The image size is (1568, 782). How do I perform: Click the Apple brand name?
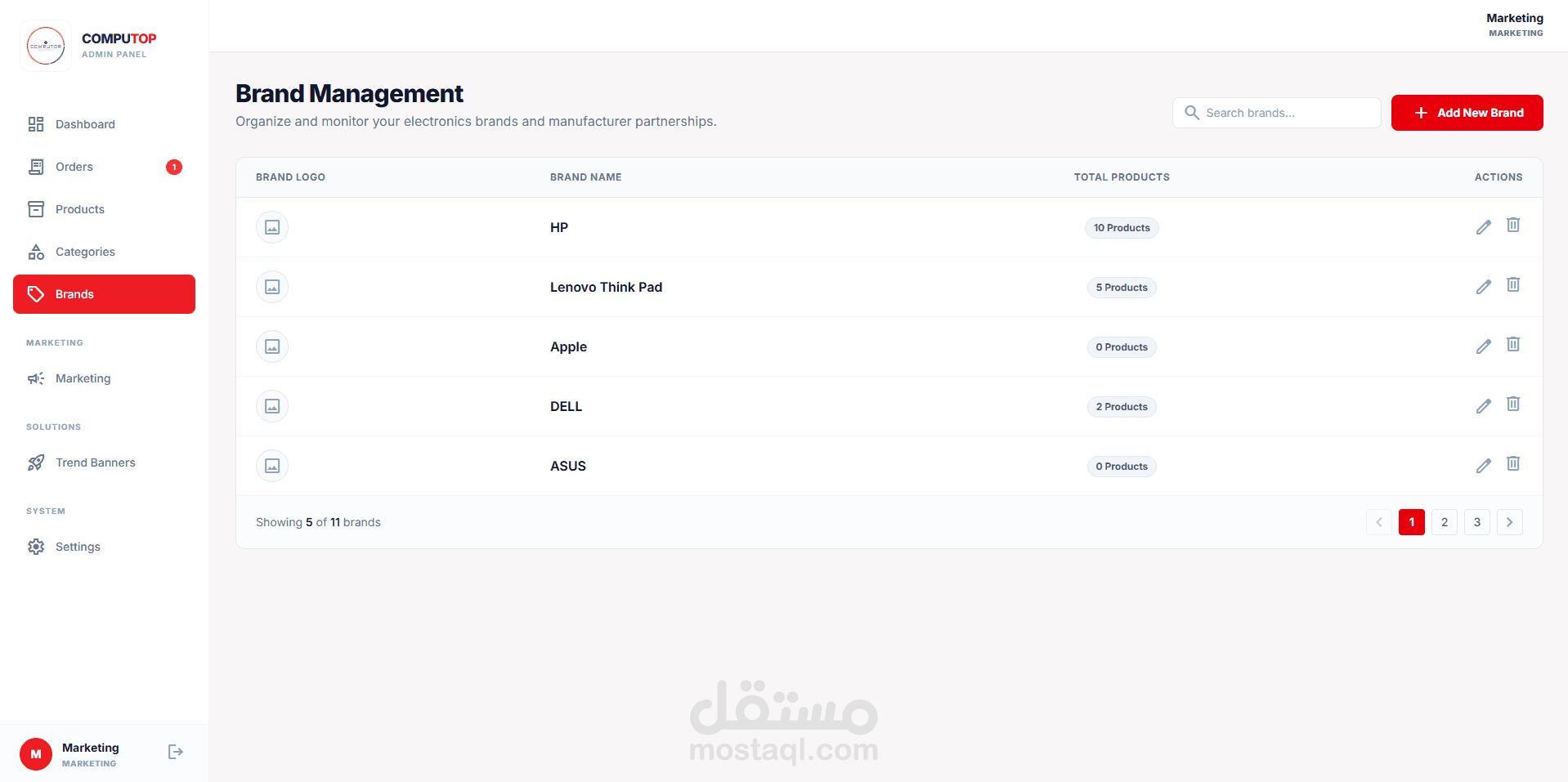(x=568, y=346)
